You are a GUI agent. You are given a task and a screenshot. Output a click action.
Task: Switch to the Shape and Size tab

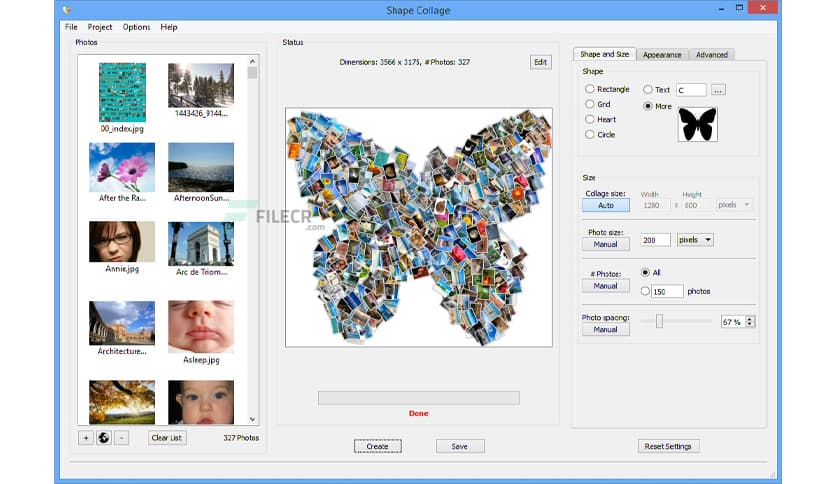[605, 54]
